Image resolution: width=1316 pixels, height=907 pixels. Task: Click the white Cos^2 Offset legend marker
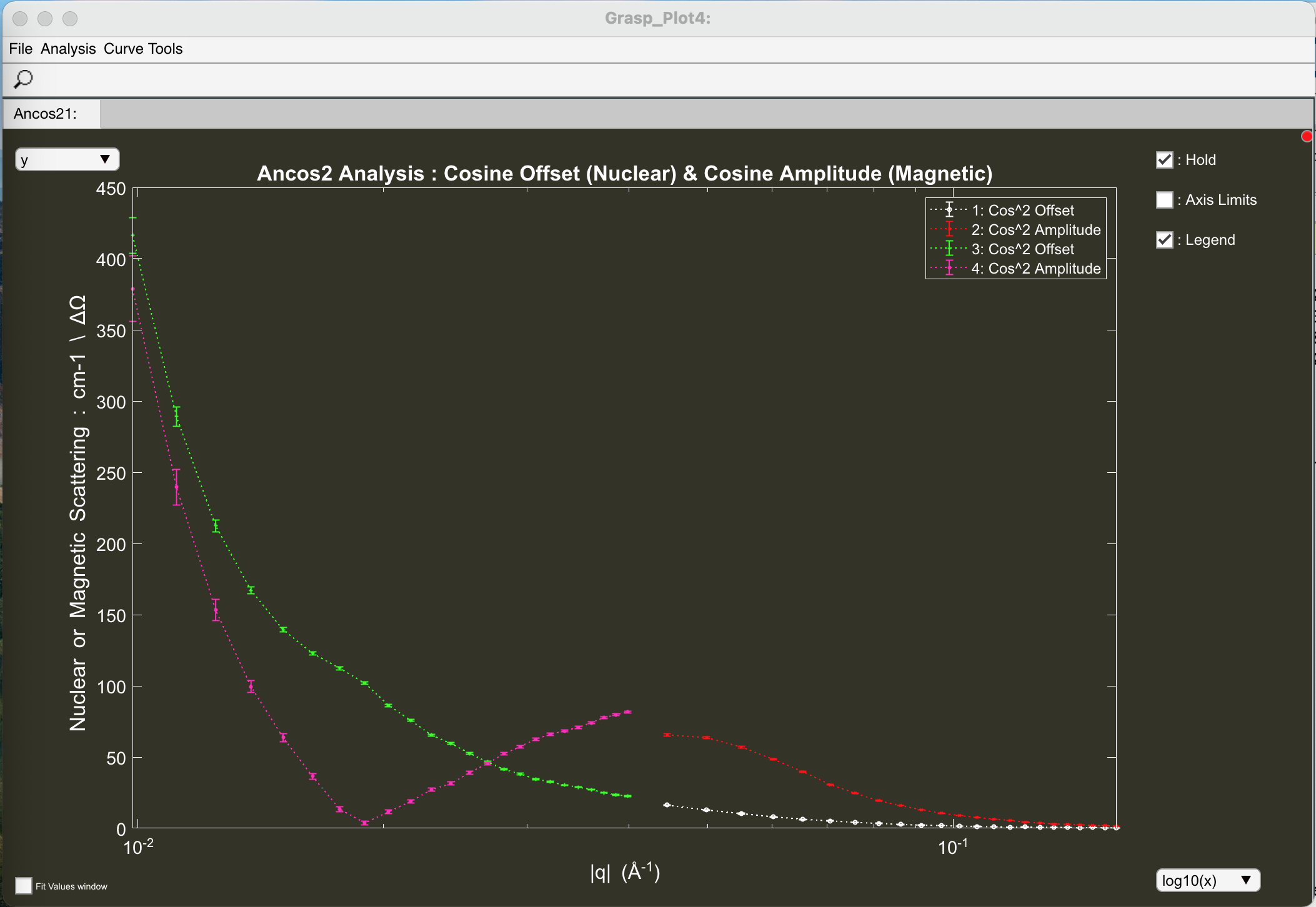pyautogui.click(x=949, y=210)
